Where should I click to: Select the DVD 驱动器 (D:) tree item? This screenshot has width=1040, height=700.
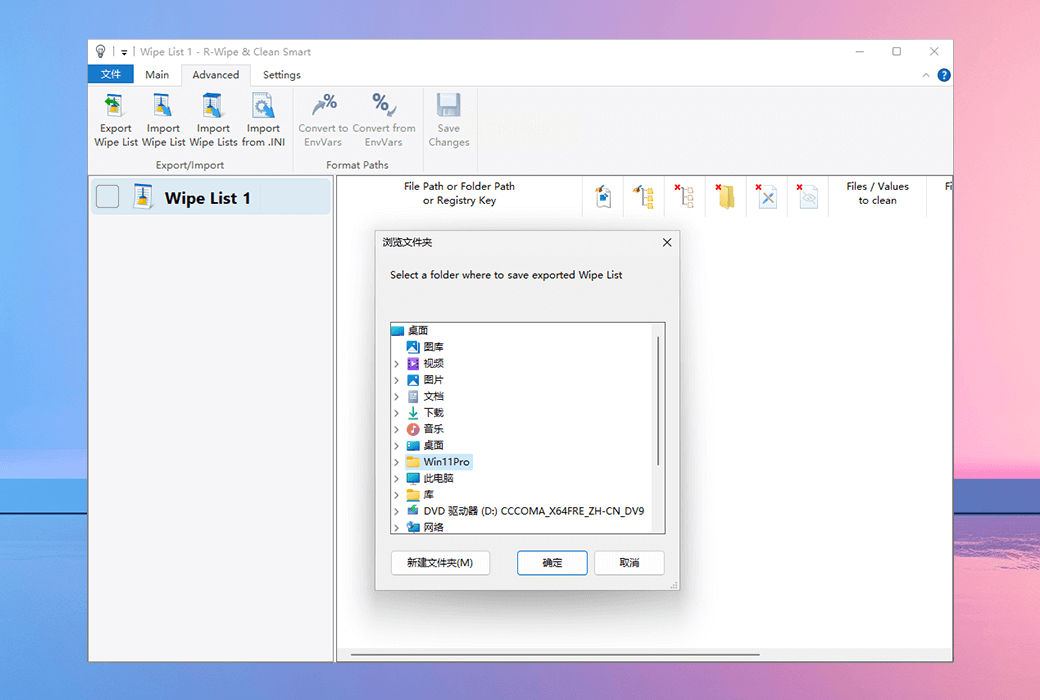pos(532,511)
